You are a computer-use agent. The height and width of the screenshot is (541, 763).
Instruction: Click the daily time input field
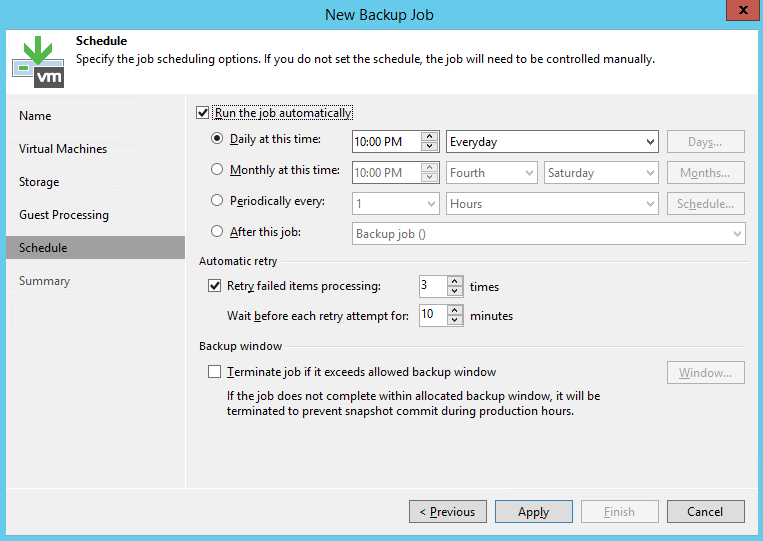pos(385,142)
